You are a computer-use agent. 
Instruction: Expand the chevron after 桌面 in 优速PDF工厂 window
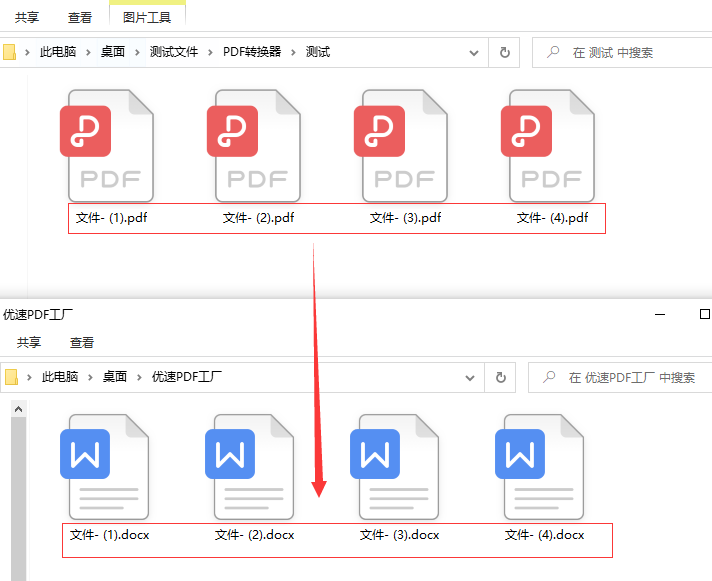point(139,378)
